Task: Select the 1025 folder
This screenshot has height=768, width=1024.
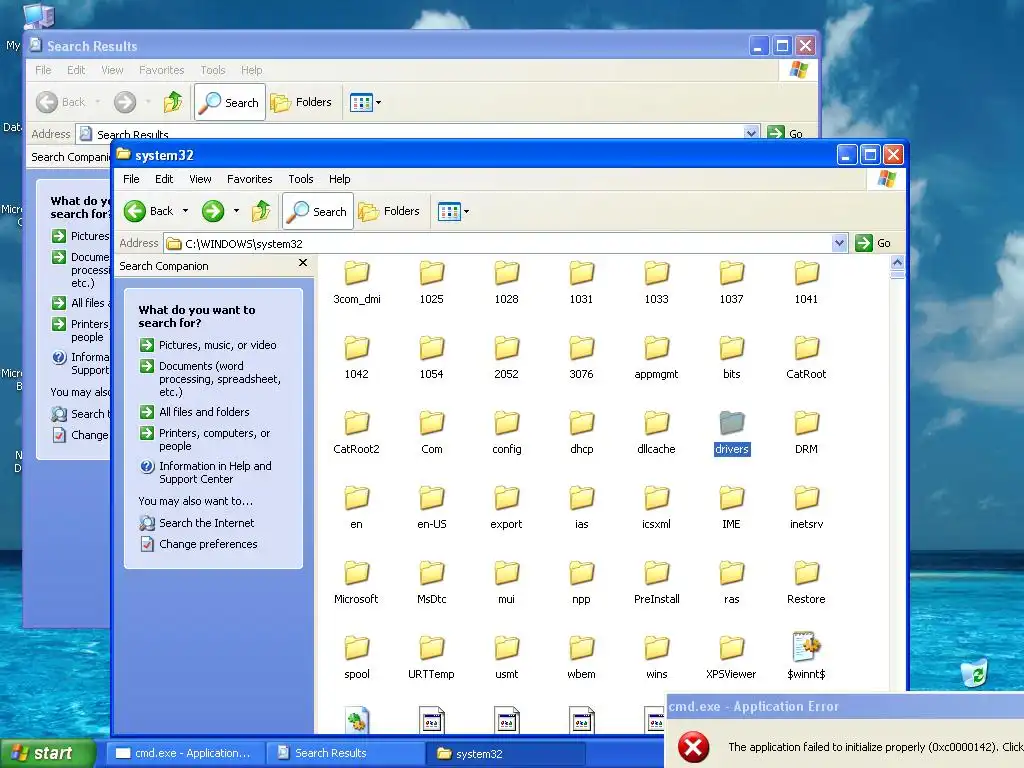Action: [432, 283]
